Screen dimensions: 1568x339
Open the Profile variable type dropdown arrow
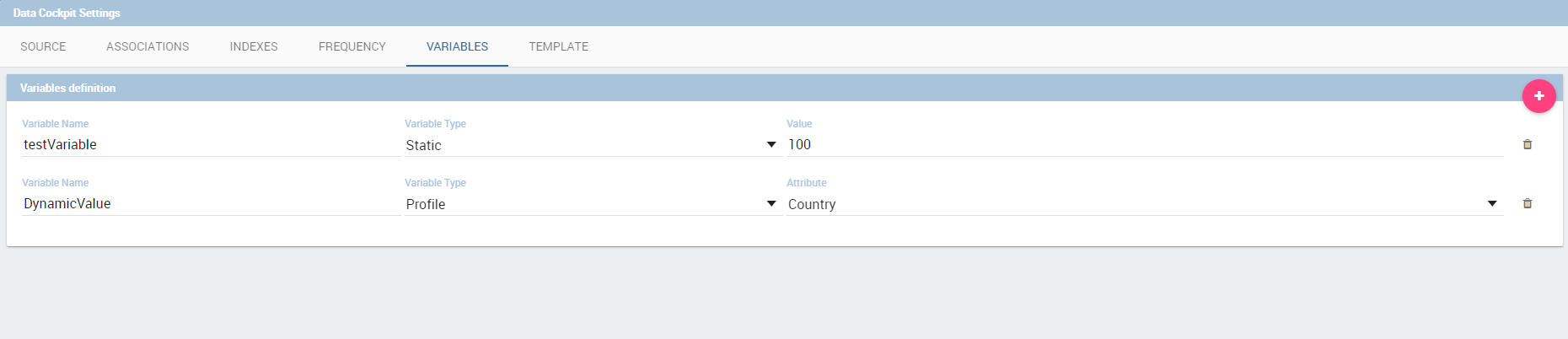(771, 204)
